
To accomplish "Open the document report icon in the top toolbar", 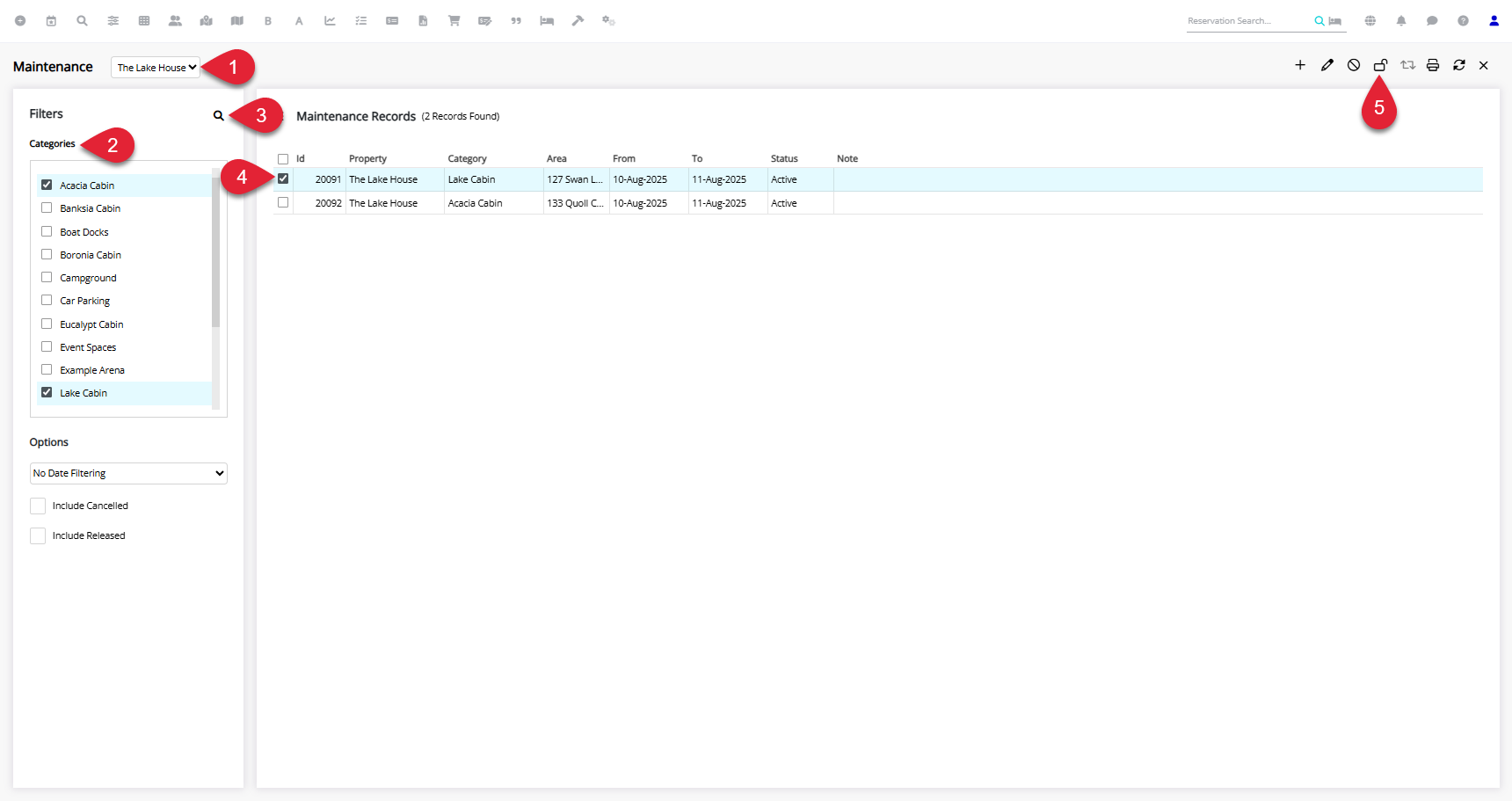I will (x=423, y=21).
